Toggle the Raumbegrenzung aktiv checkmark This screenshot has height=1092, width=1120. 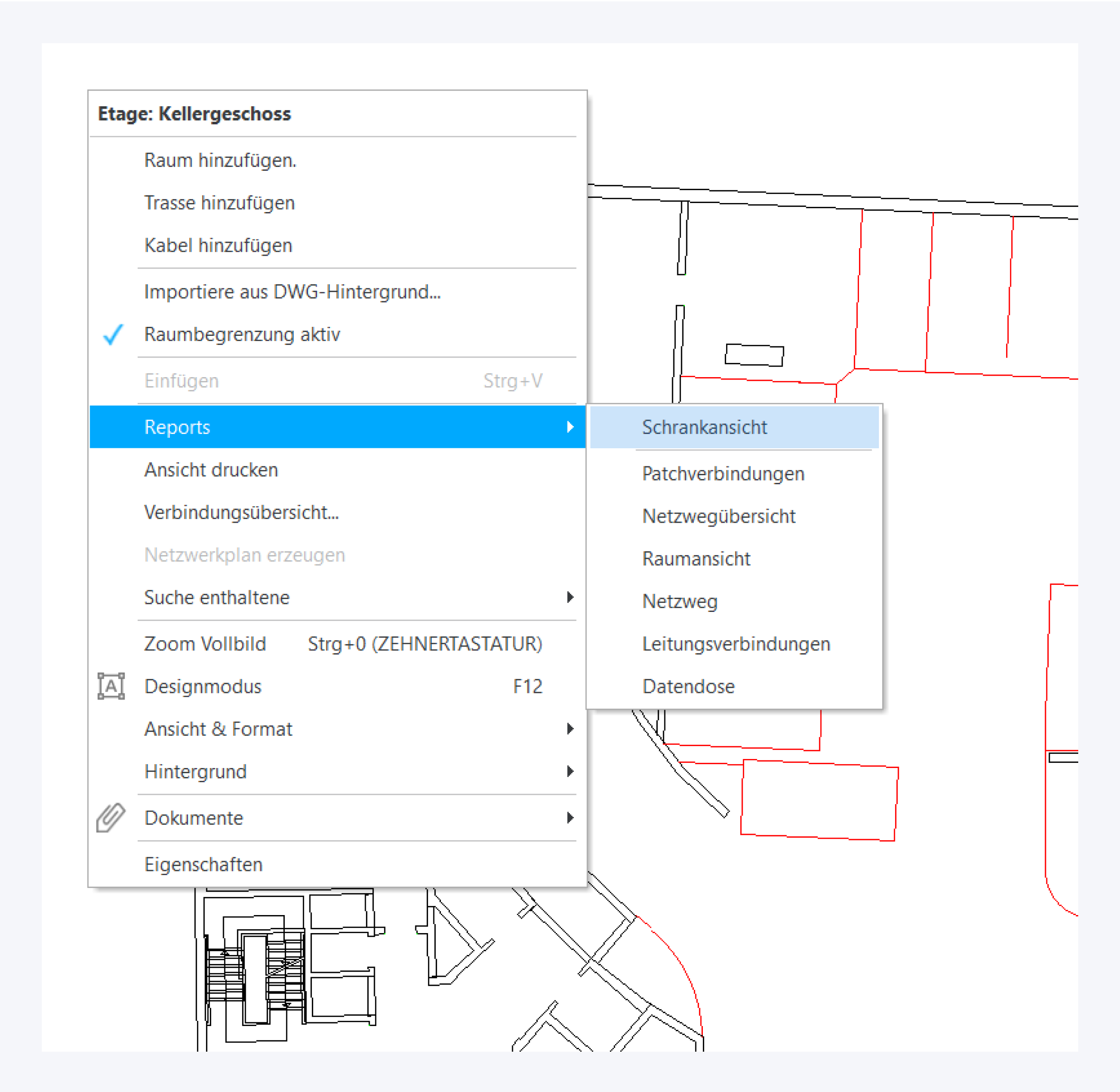(x=113, y=334)
